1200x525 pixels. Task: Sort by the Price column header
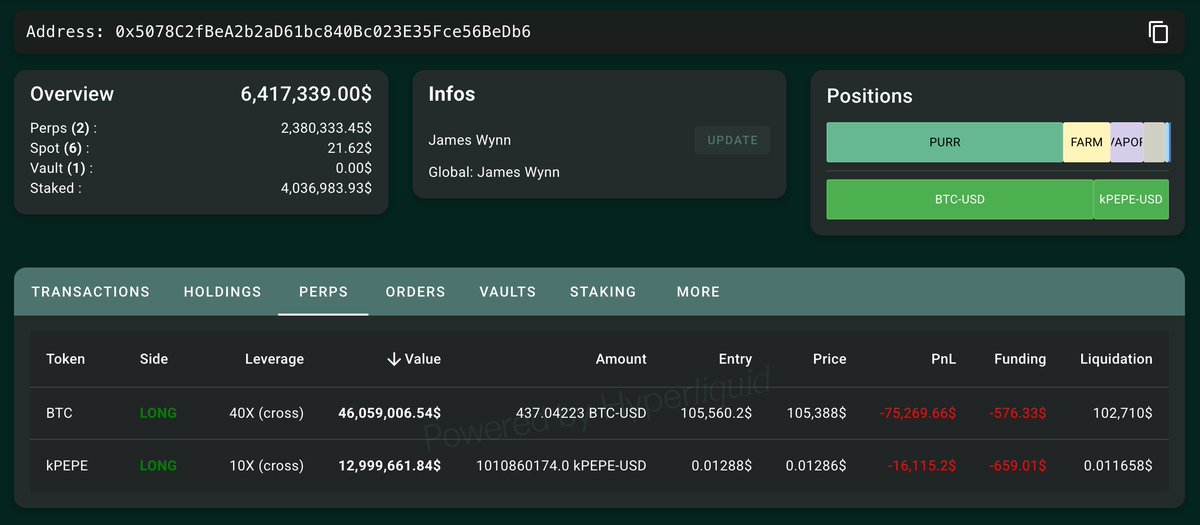coord(830,359)
